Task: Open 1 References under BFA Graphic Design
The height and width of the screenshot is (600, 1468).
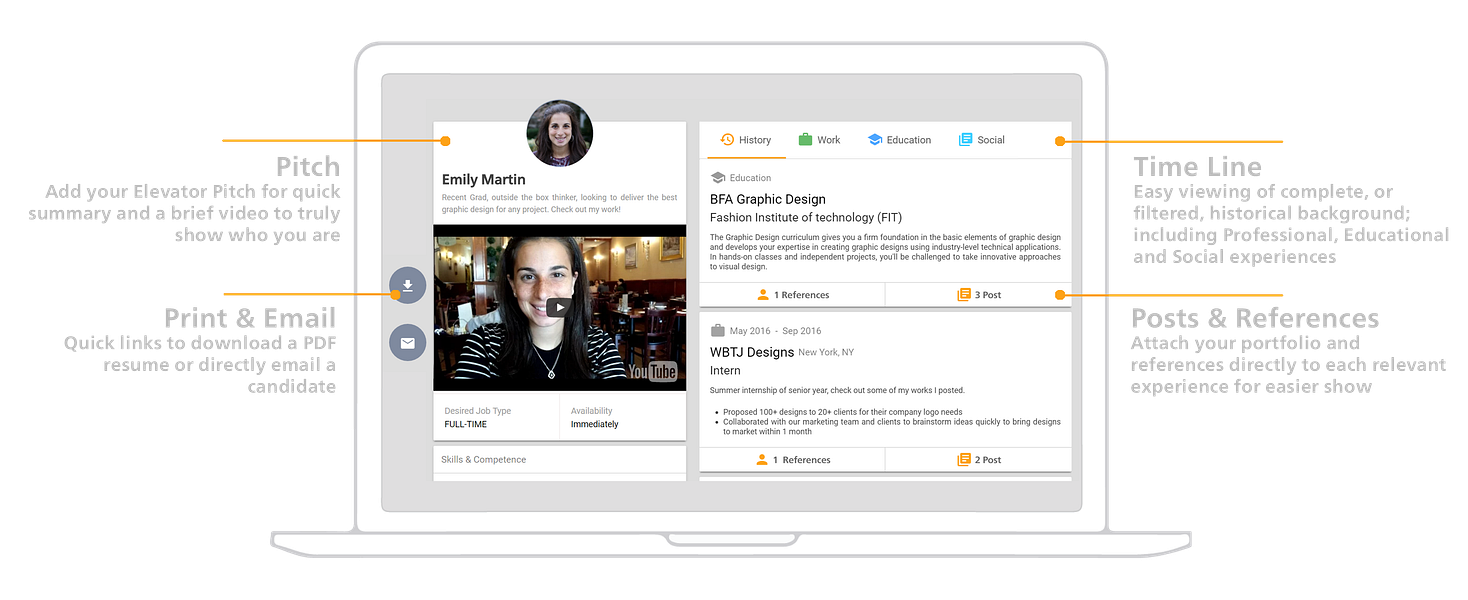Action: coord(793,295)
